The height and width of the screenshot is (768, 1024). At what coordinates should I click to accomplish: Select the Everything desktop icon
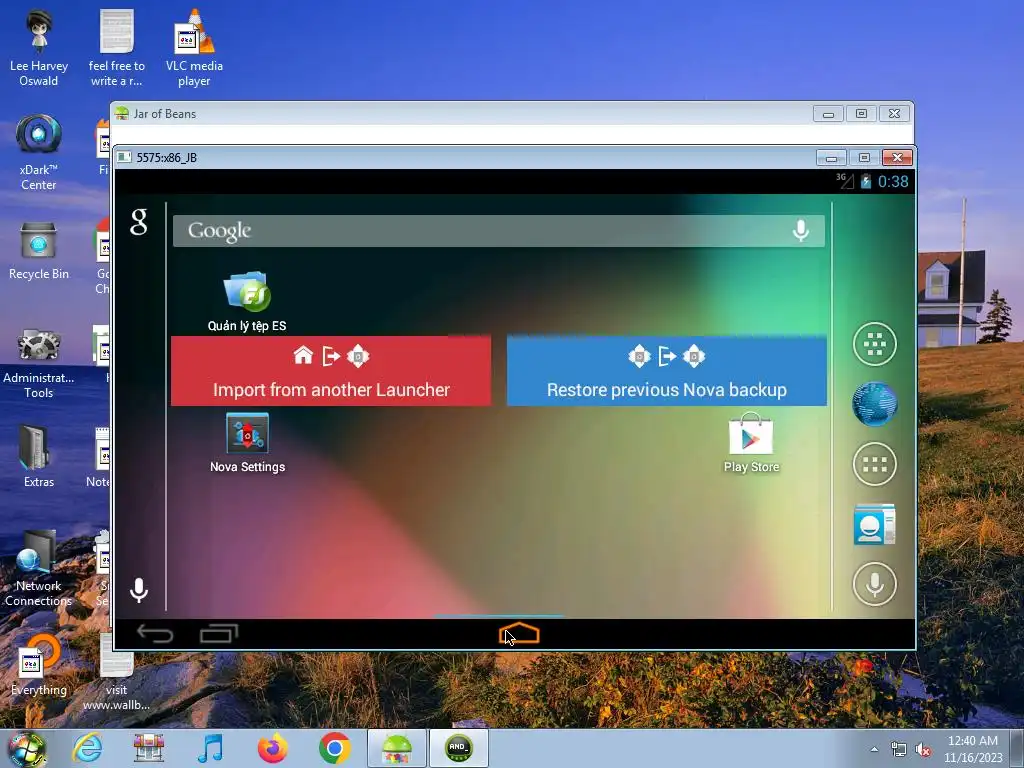click(x=39, y=665)
